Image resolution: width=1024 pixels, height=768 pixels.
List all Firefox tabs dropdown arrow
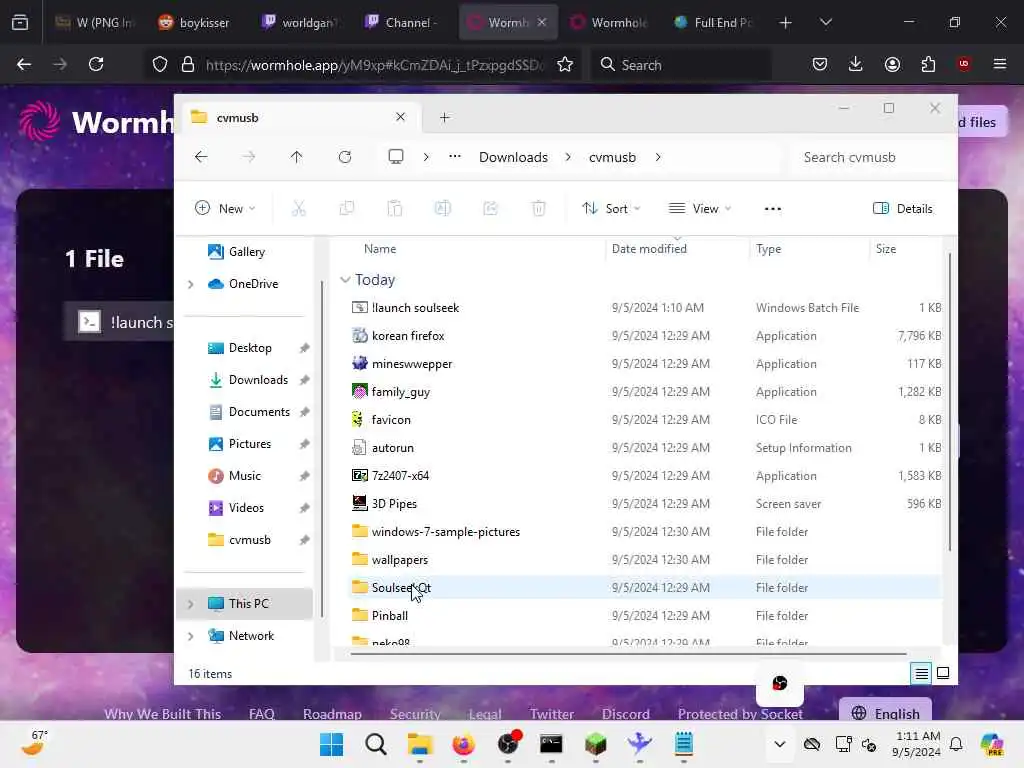point(826,22)
